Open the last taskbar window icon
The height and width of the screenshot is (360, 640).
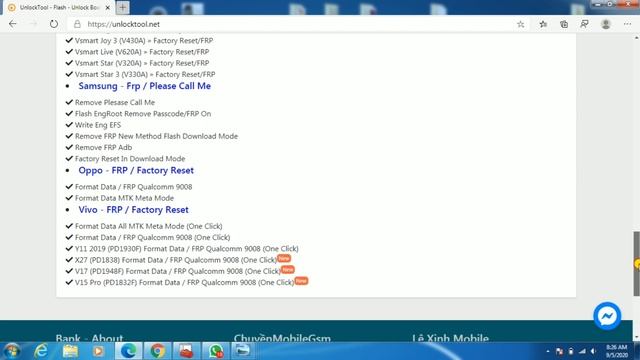(x=243, y=351)
